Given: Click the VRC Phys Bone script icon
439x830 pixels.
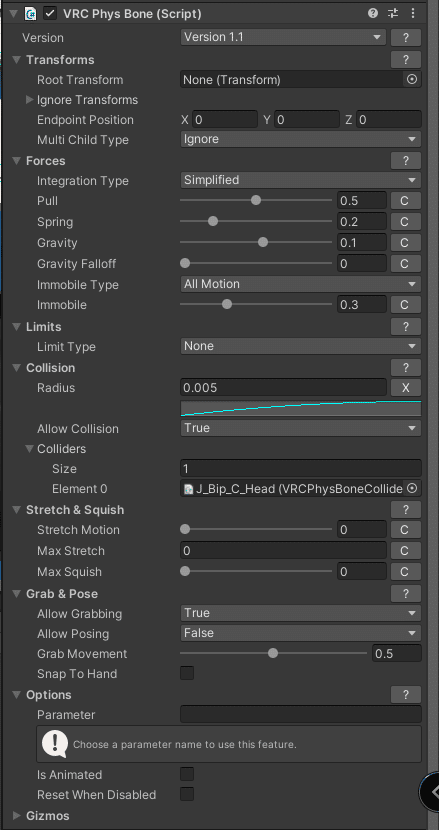Looking at the screenshot, I should (x=31, y=14).
